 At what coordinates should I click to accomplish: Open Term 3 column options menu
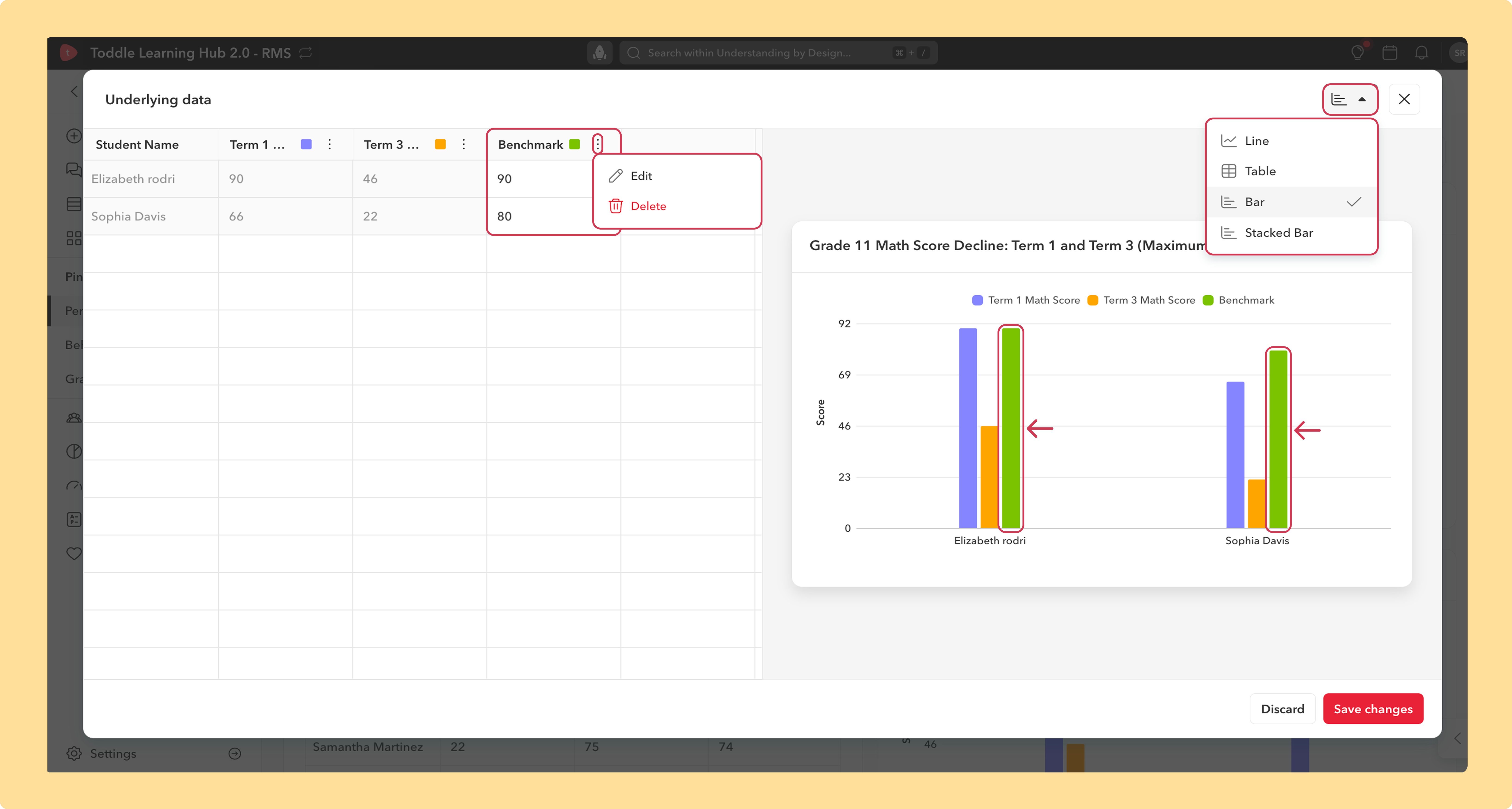[464, 144]
